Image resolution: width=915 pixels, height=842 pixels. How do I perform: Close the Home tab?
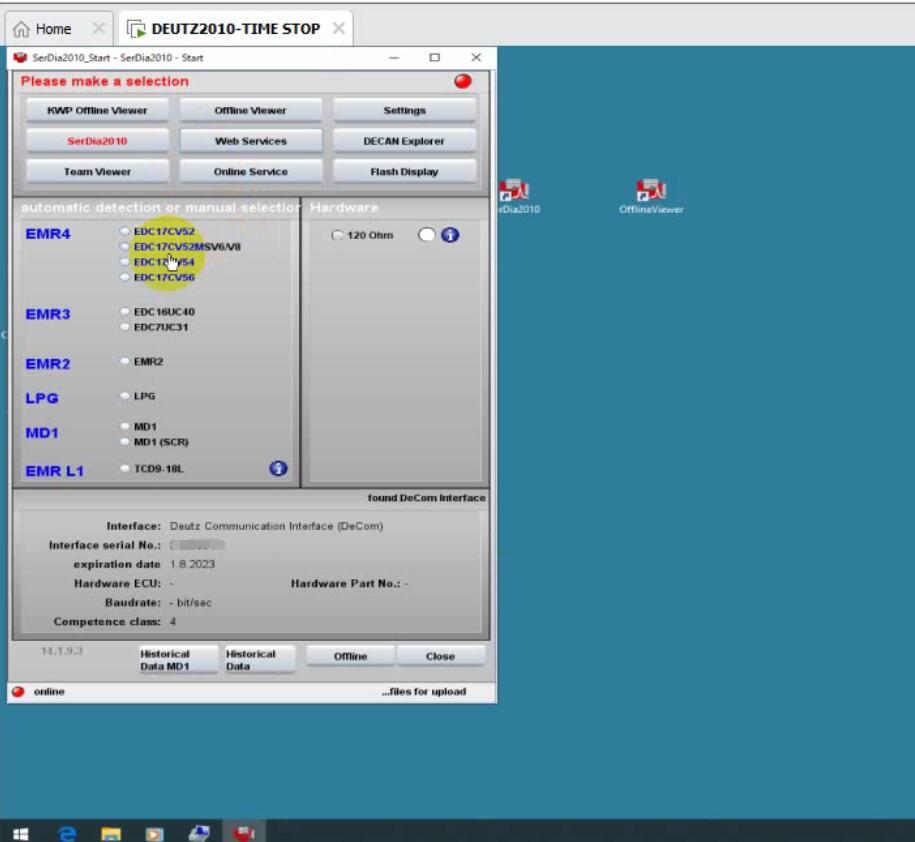coord(99,28)
